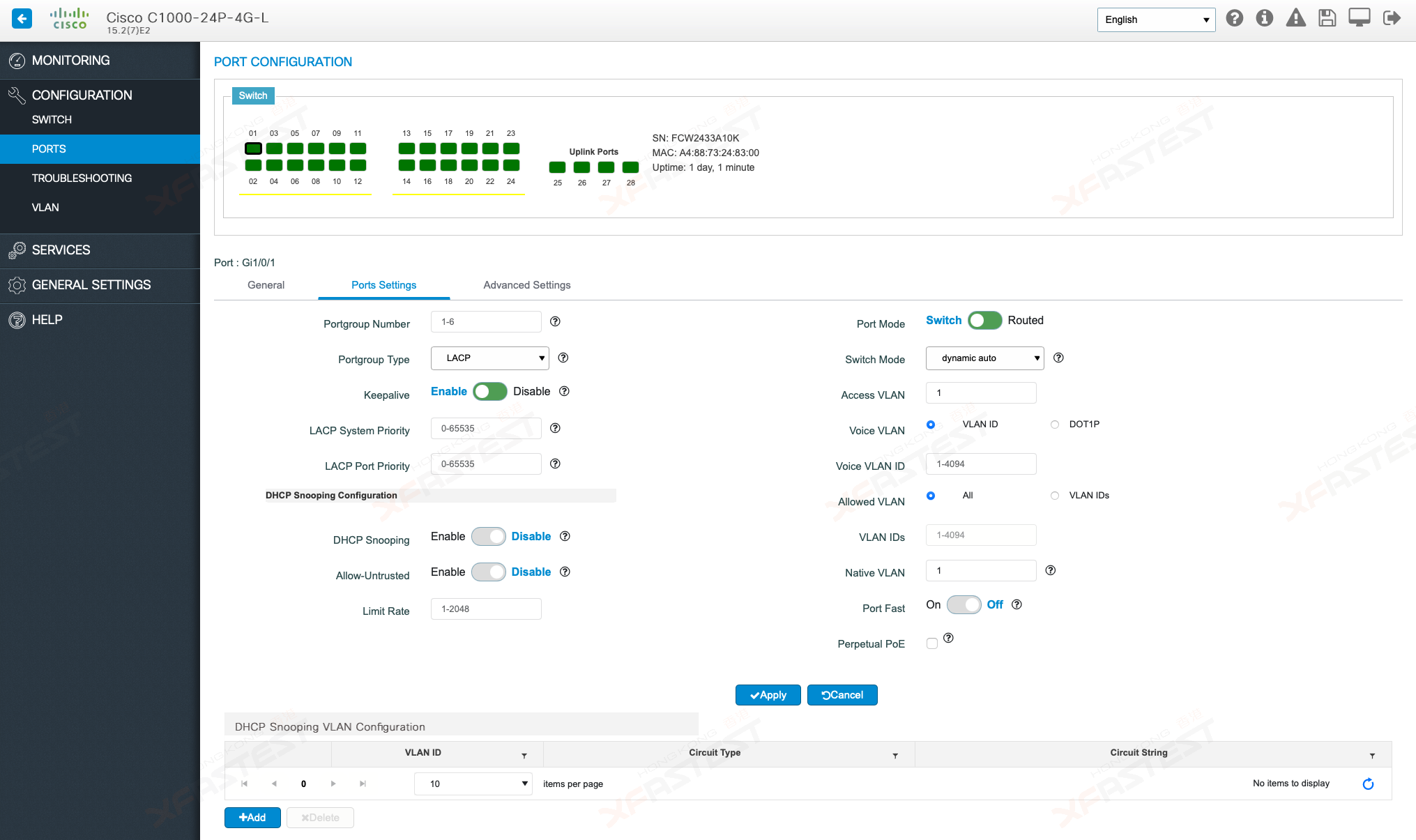
Task: Toggle the DHCP Snooping switch
Action: pyautogui.click(x=488, y=536)
